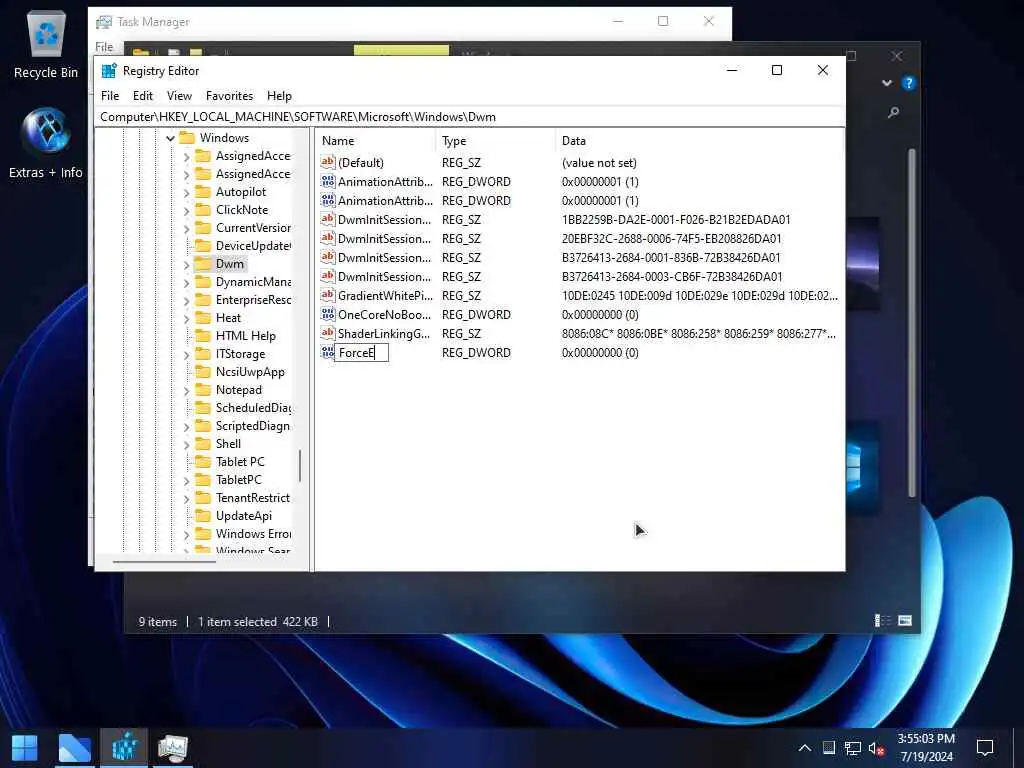The image size is (1024, 768).
Task: Click data 20EBF32C-2688-0006-74F5-EB208826DA01
Action: 671,239
